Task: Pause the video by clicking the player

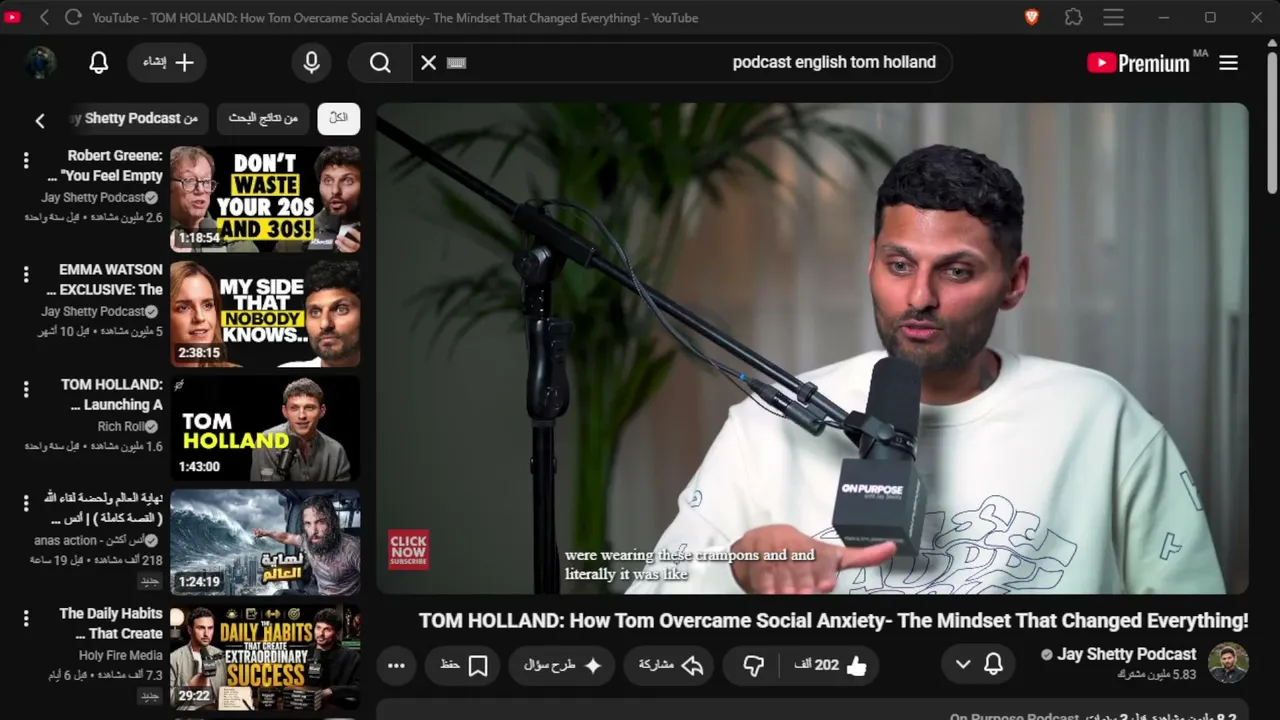Action: (x=812, y=348)
